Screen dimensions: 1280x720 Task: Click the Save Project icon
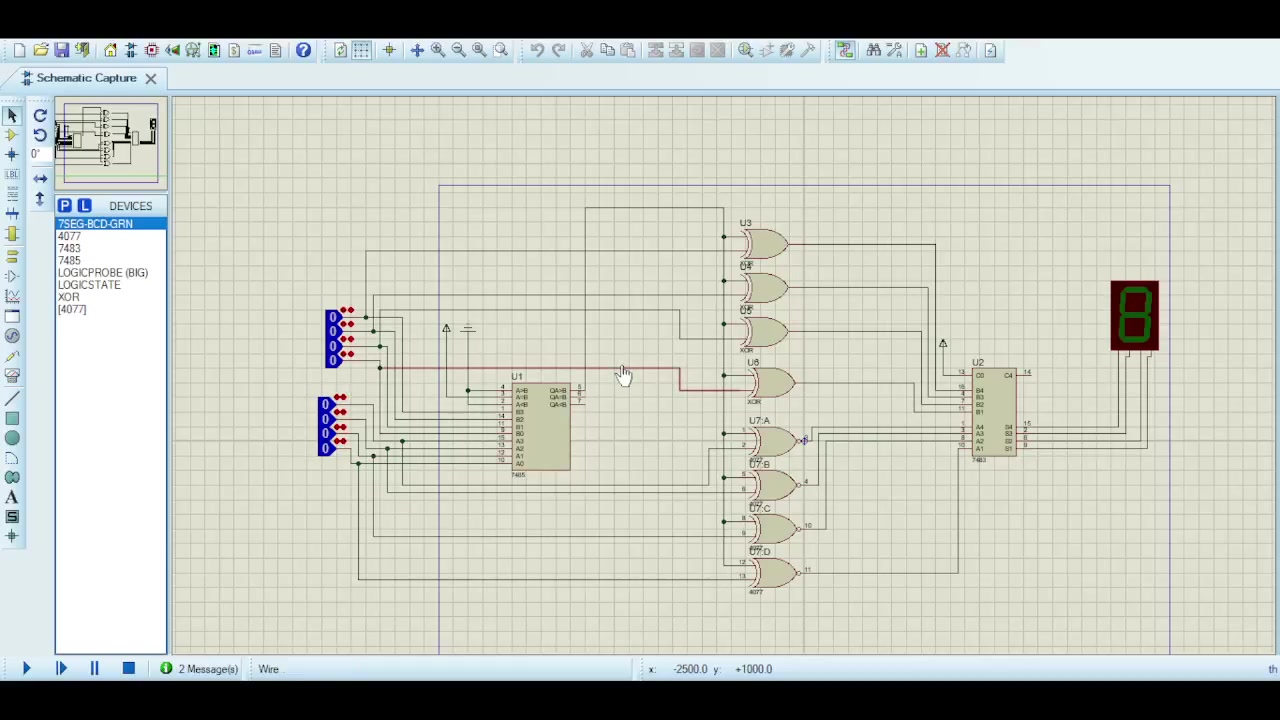[x=62, y=50]
